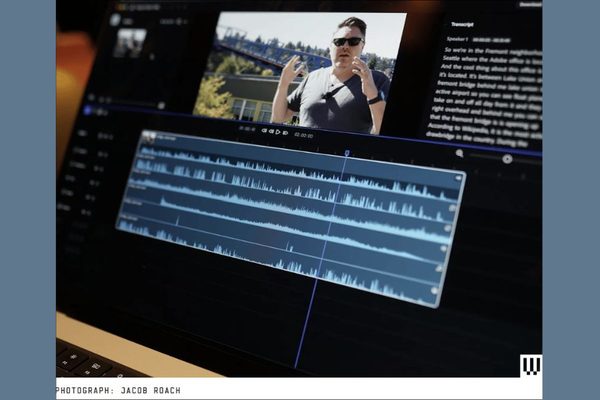Select the blue playhead marker on the timeline
The width and height of the screenshot is (600, 400).
[x=347, y=153]
